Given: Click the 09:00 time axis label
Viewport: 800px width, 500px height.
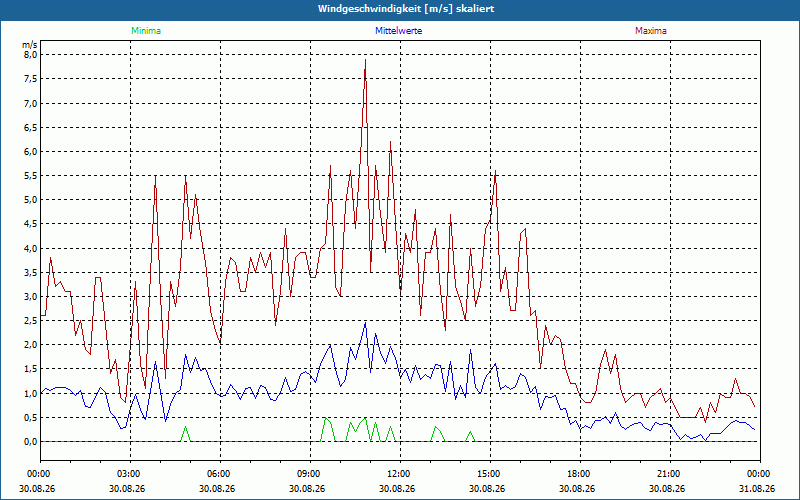Looking at the screenshot, I should [310, 474].
